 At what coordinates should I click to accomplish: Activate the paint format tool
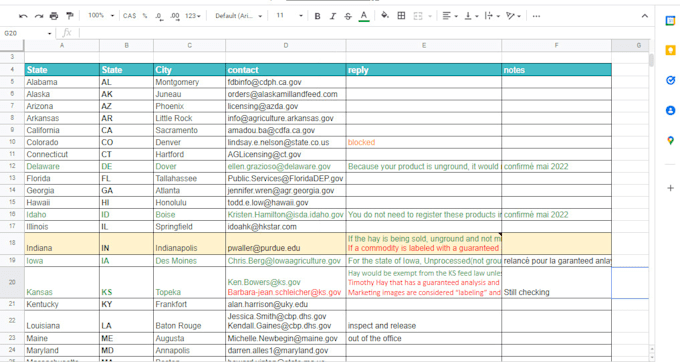(69, 16)
